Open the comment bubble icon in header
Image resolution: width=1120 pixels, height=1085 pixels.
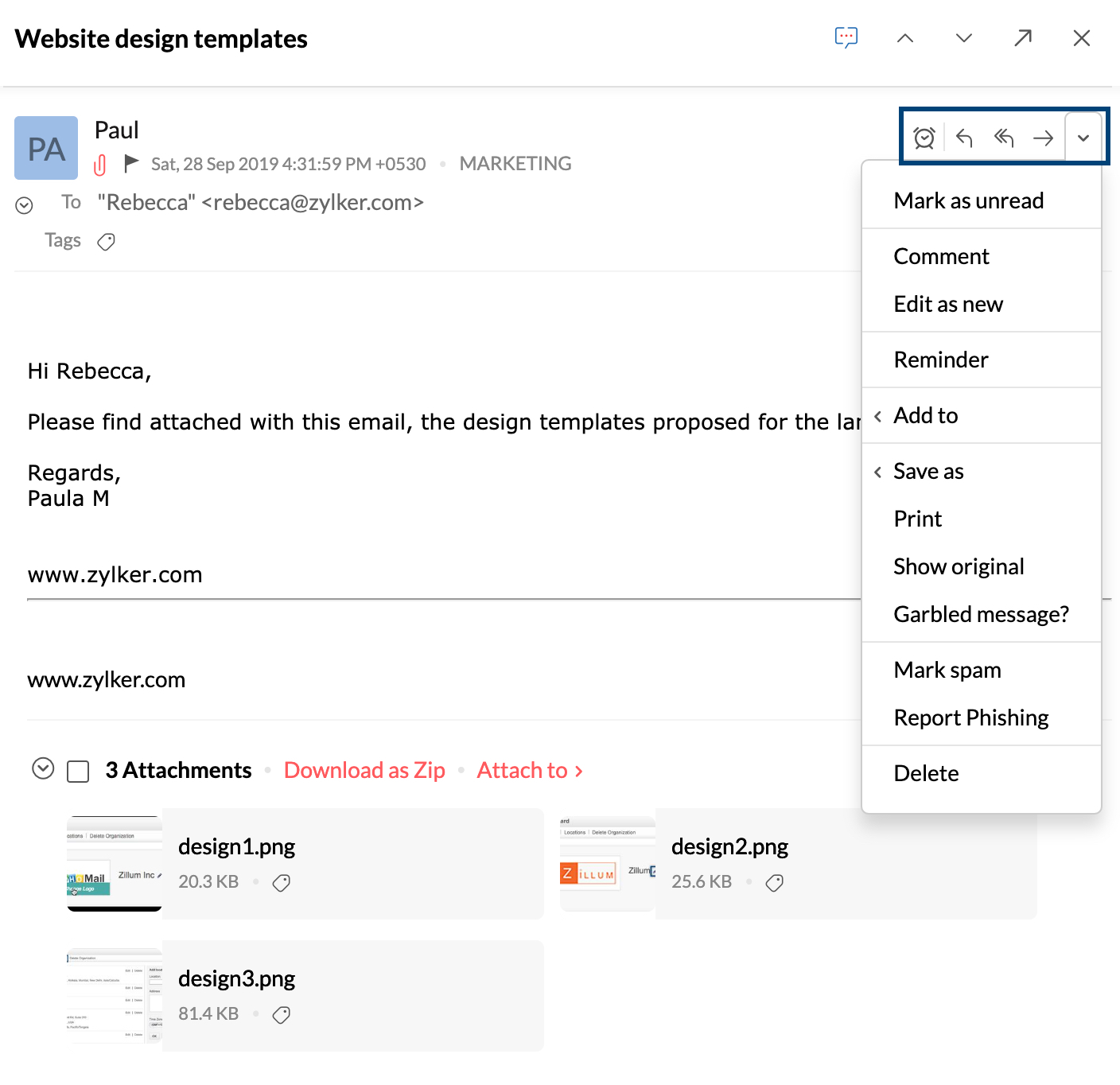click(846, 37)
